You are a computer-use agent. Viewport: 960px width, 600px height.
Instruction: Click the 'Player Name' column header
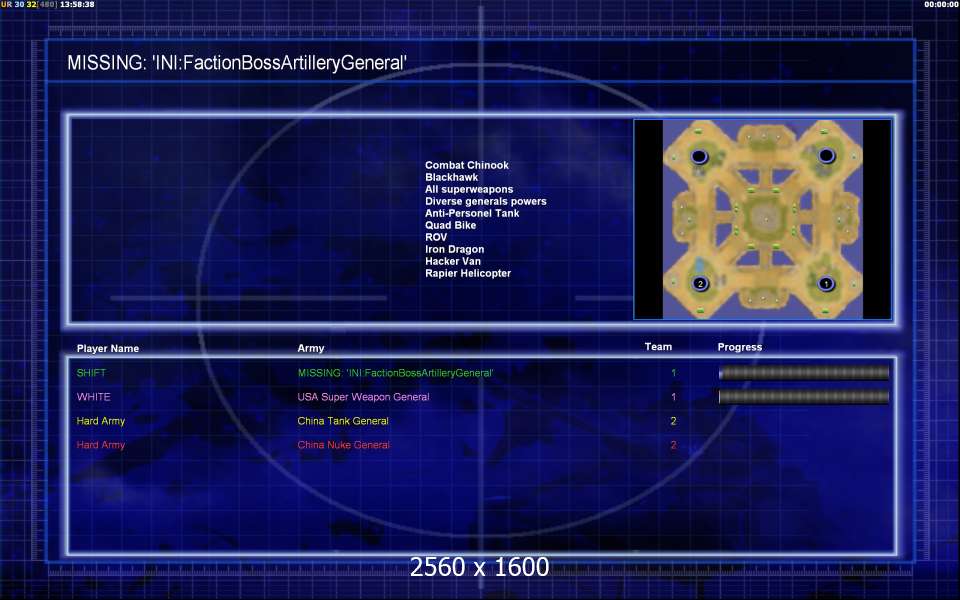108,348
